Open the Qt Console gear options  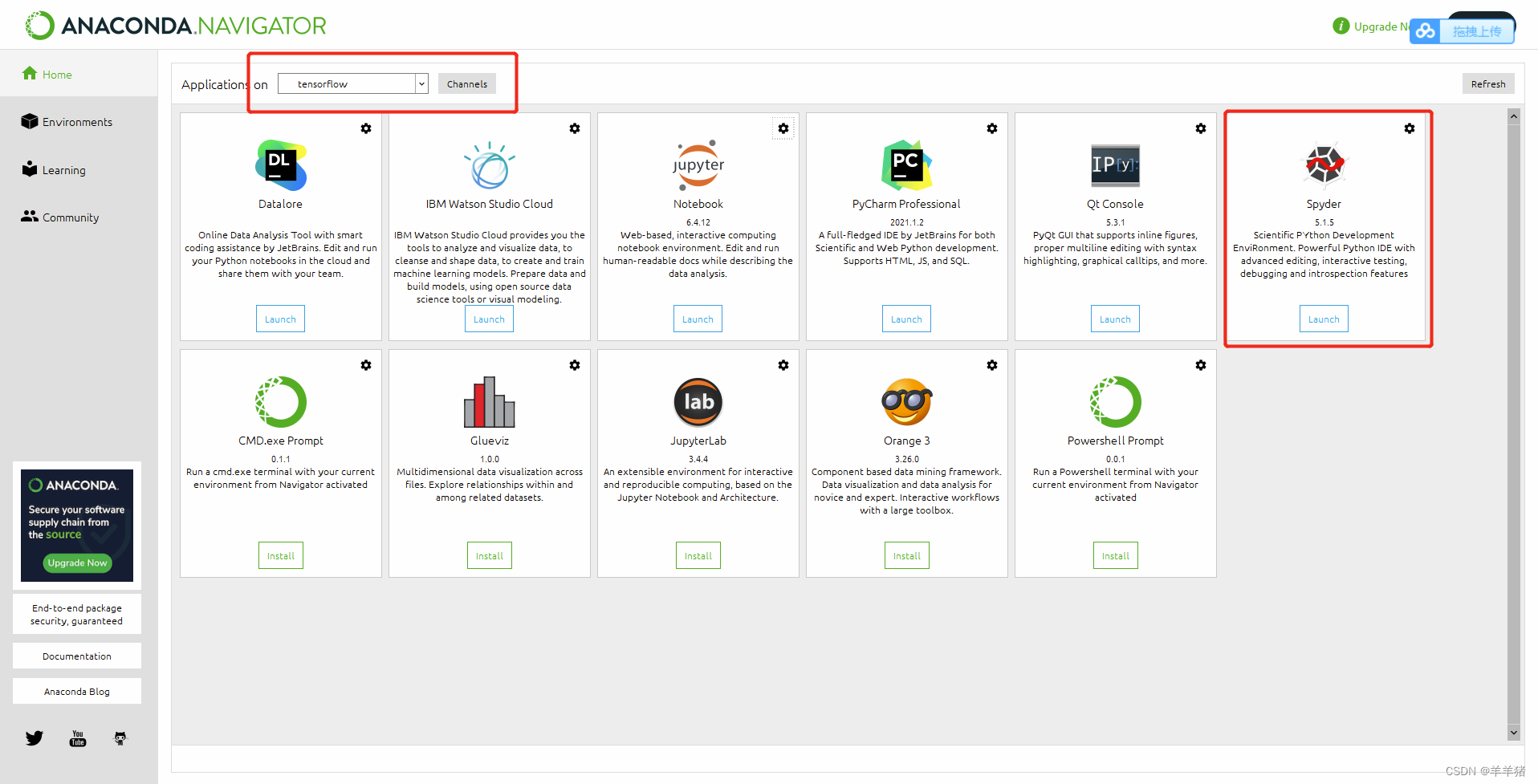(1201, 128)
